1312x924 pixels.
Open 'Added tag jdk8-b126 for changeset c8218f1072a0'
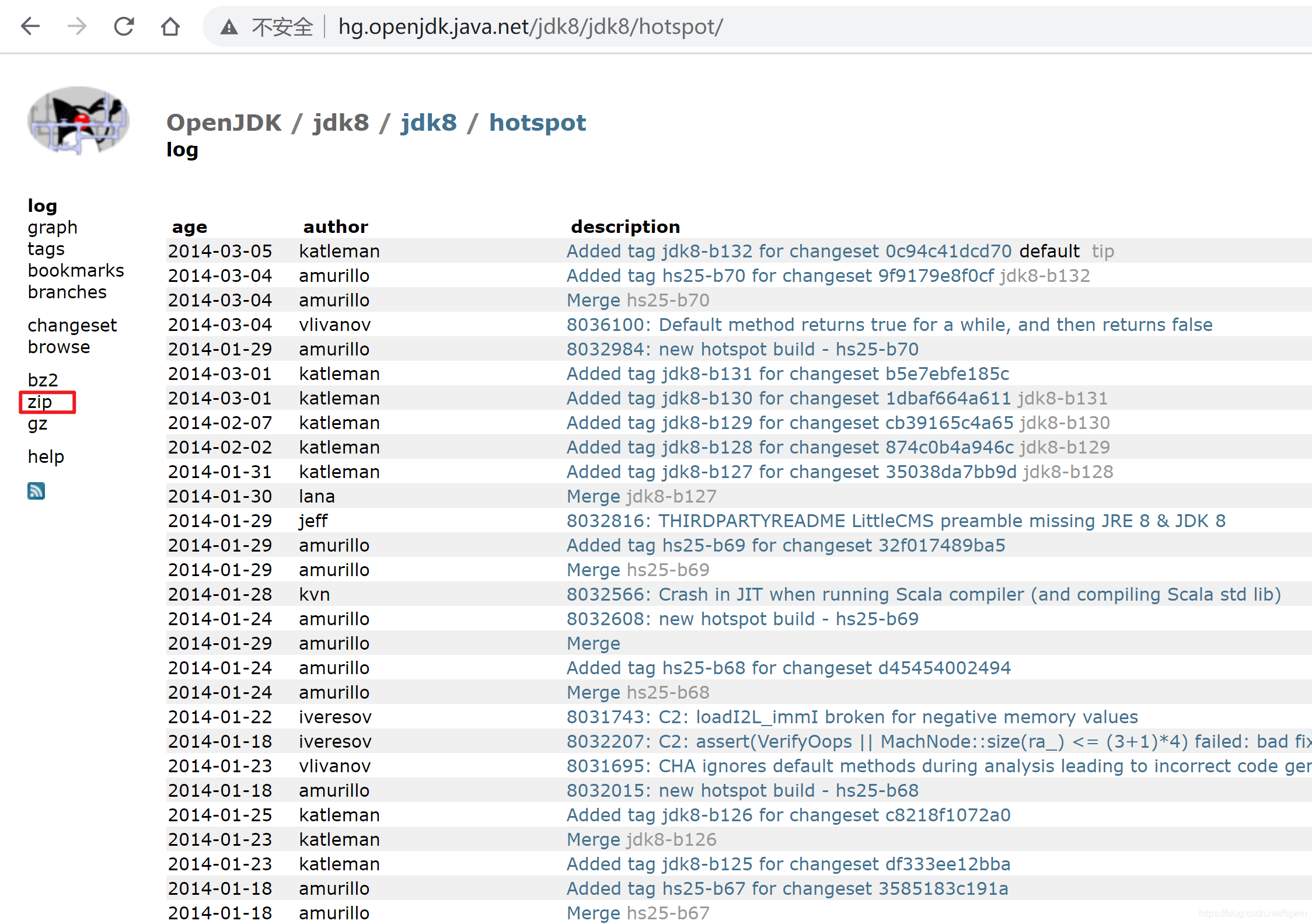[x=788, y=815]
